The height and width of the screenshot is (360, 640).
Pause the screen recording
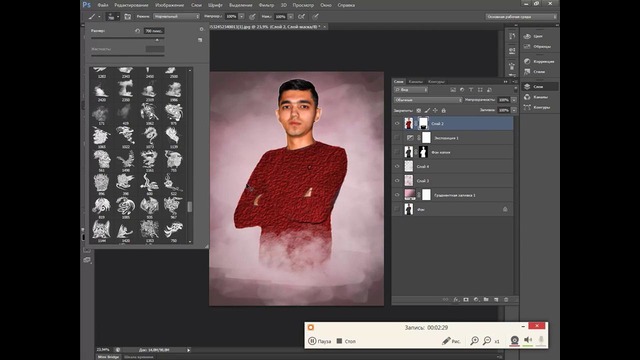point(320,341)
